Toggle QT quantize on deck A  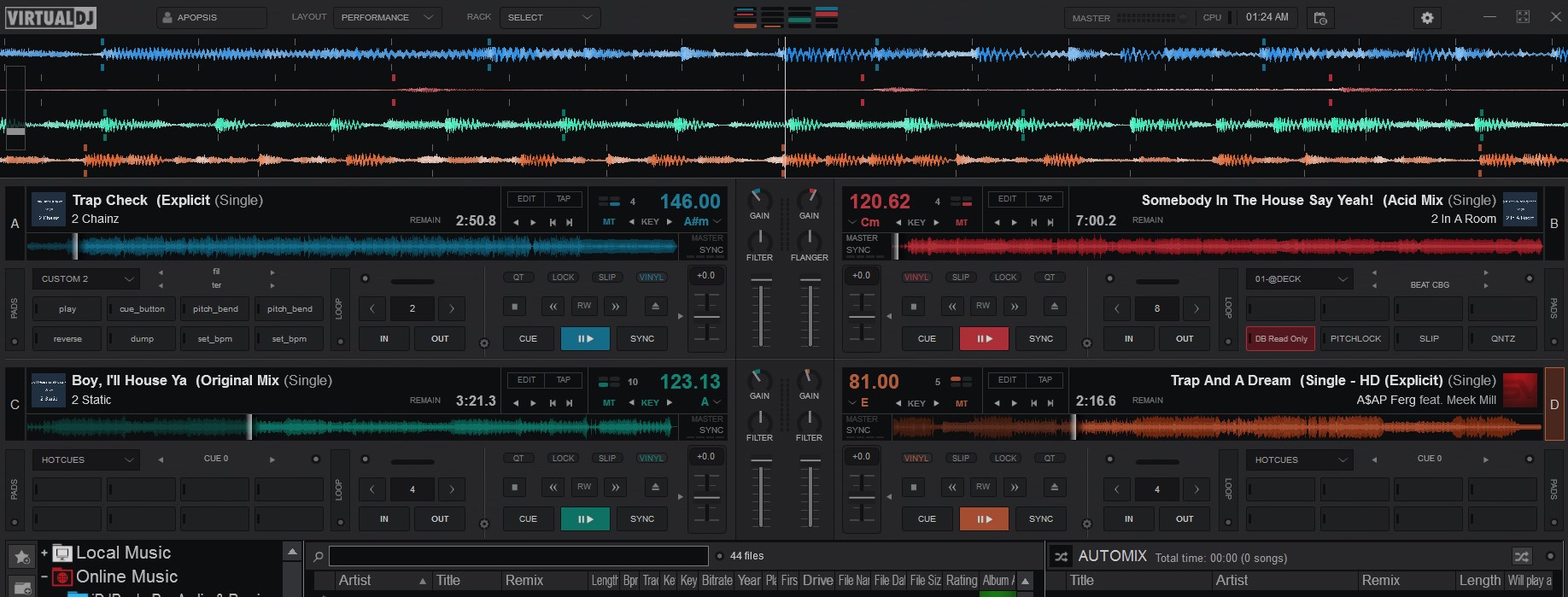tap(518, 278)
